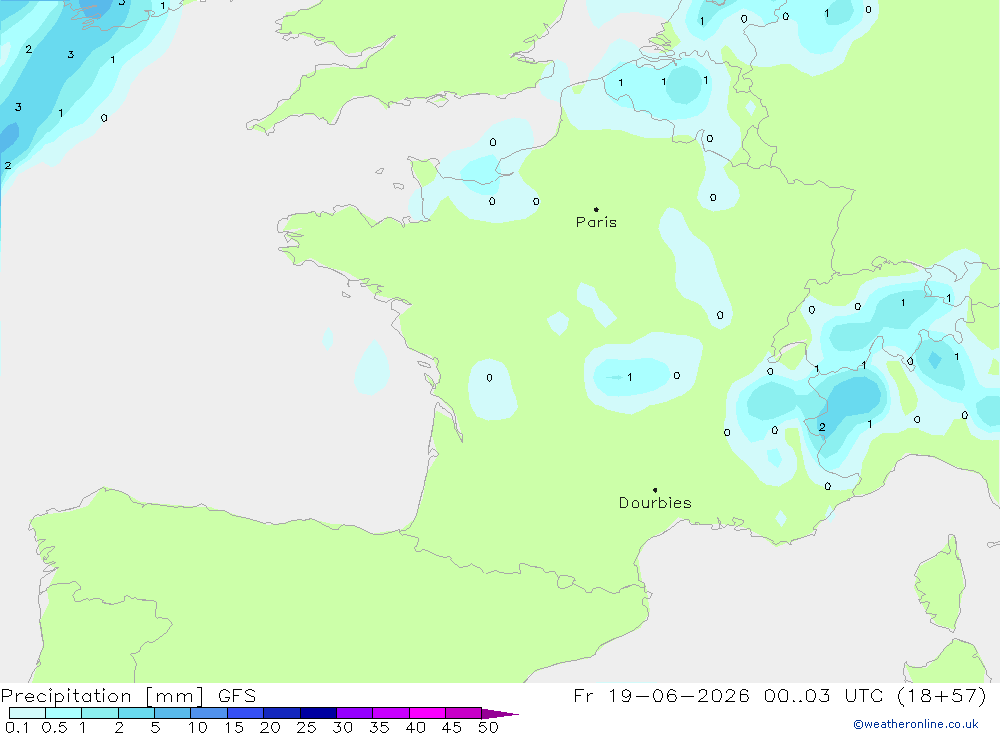Click the 30 legend scale label
Screen dimensions: 1000x733
(342, 727)
